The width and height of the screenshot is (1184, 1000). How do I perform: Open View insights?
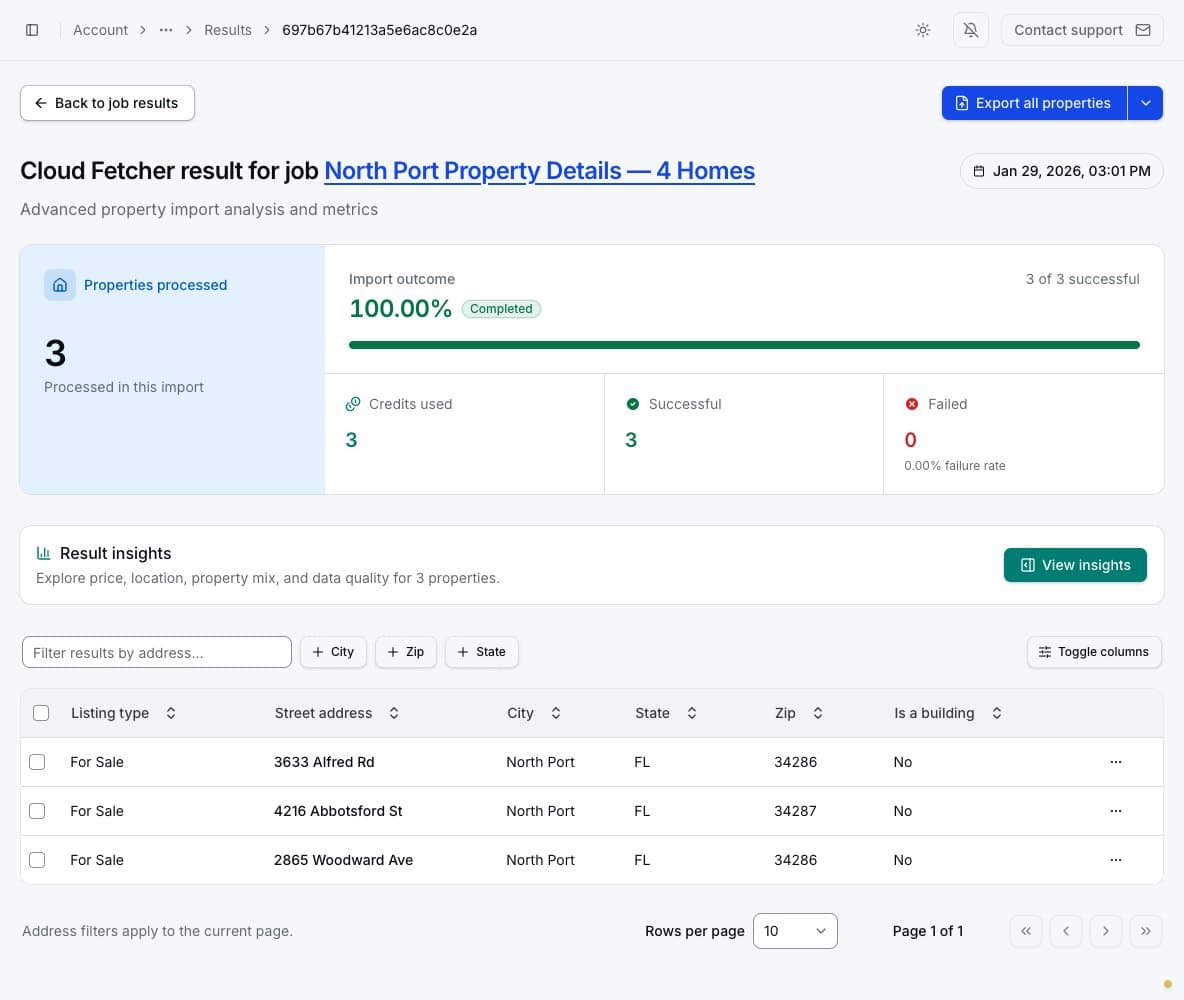(1075, 565)
